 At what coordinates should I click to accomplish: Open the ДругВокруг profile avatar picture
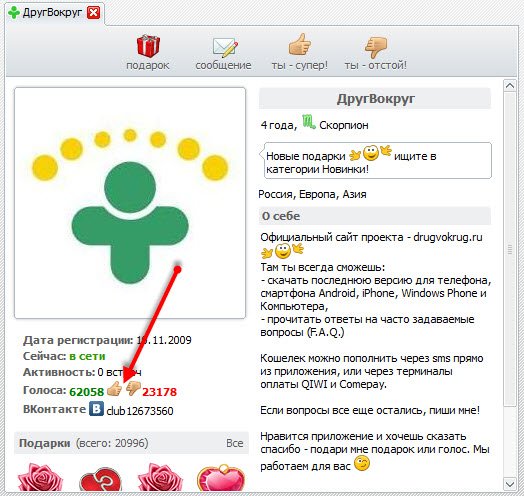[x=130, y=203]
